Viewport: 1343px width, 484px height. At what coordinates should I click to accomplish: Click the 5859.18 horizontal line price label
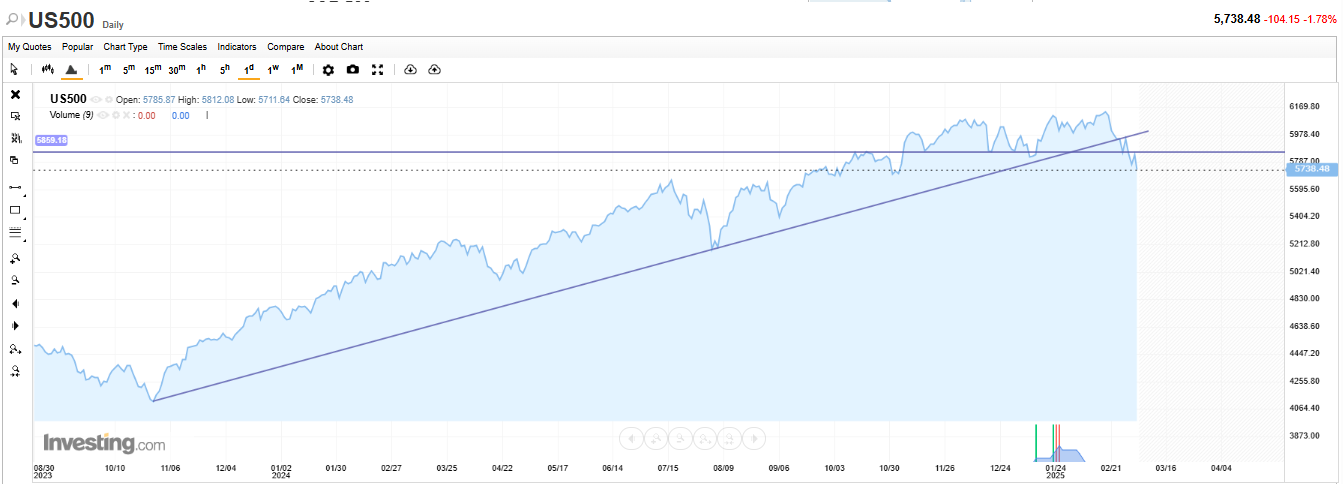51,141
